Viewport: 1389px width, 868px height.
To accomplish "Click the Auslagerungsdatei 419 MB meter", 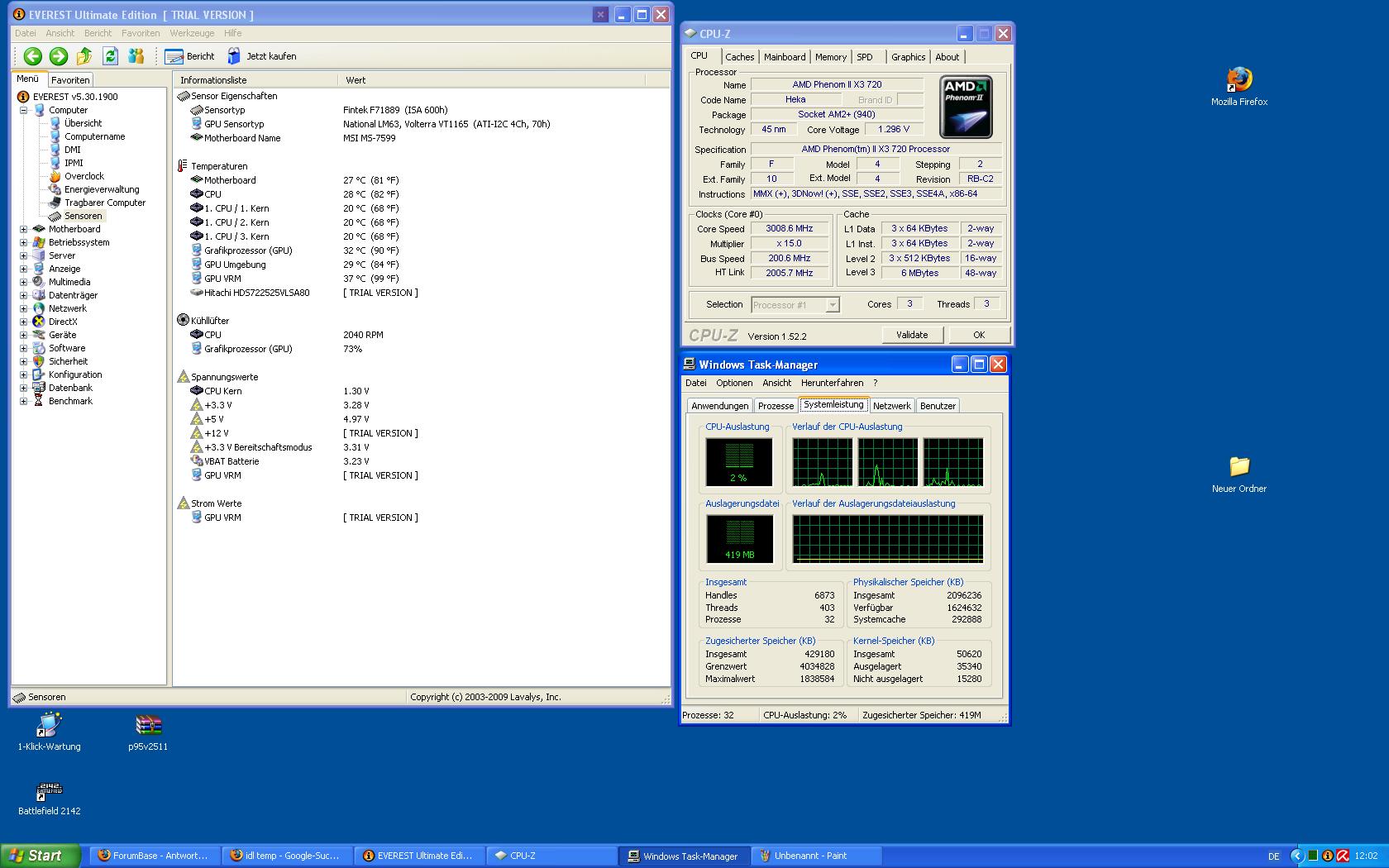I will (x=739, y=539).
